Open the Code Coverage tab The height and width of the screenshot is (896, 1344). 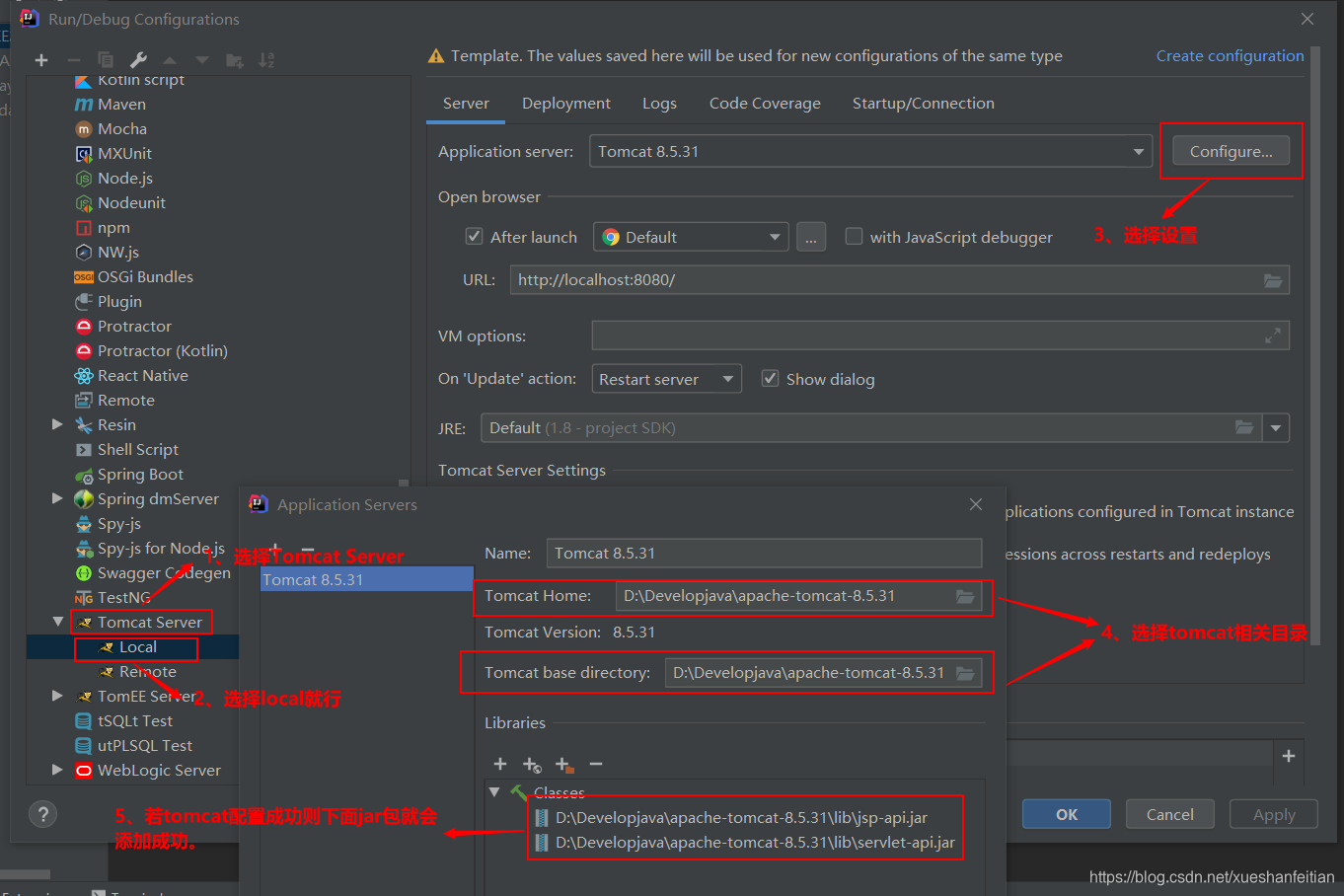(x=765, y=104)
